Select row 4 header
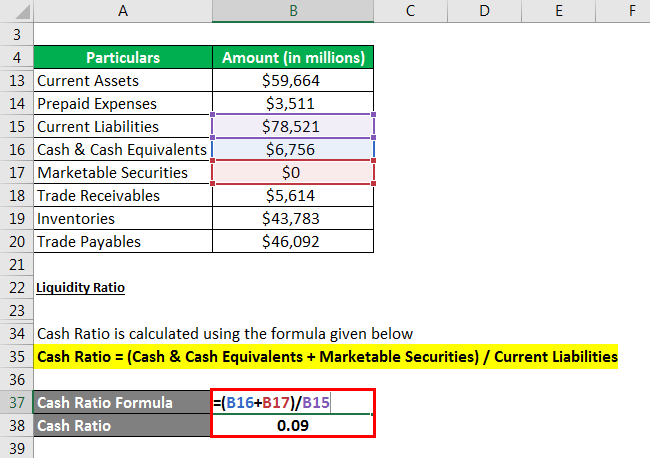Screen dimensions: 650x458 17,57
